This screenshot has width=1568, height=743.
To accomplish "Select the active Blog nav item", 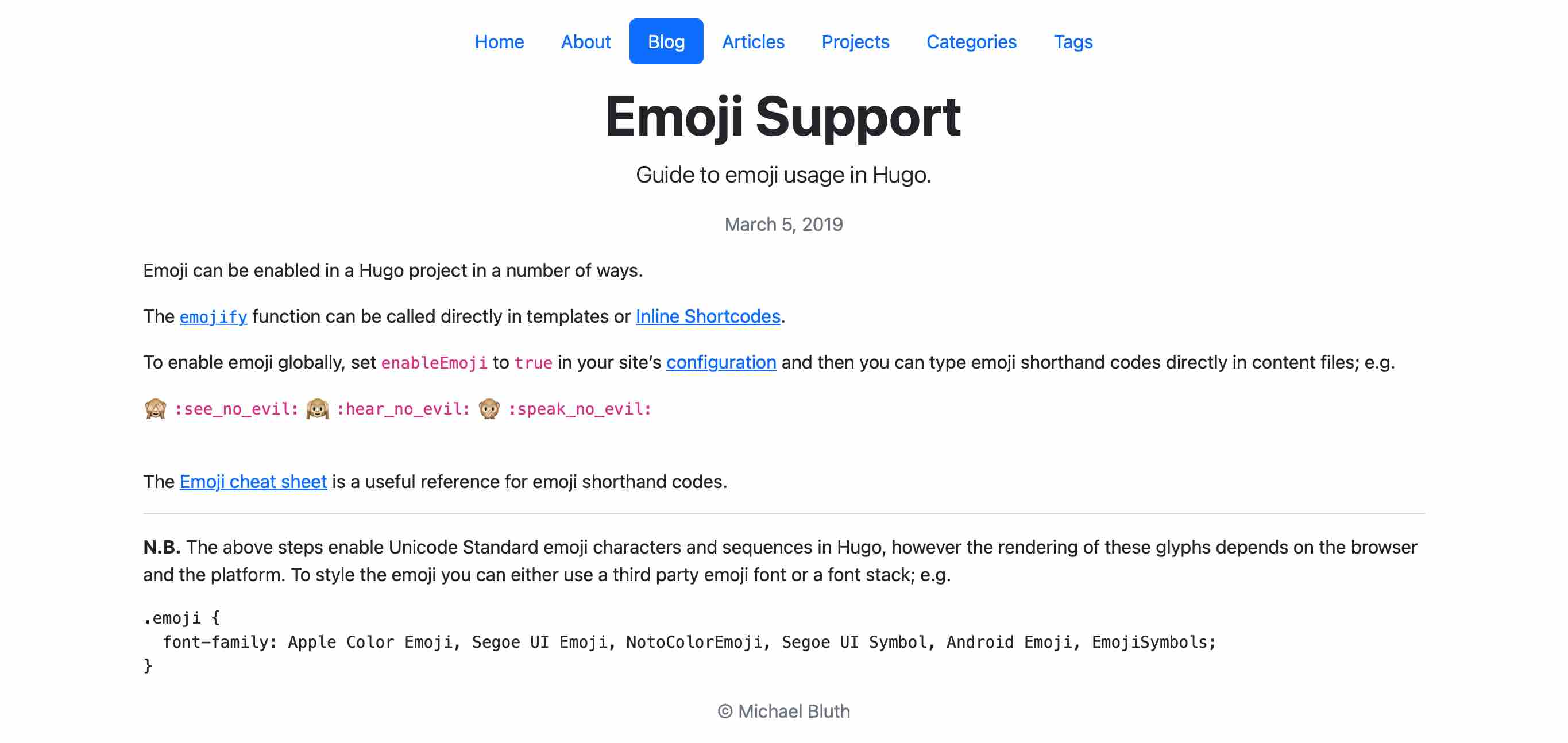I will pyautogui.click(x=666, y=41).
